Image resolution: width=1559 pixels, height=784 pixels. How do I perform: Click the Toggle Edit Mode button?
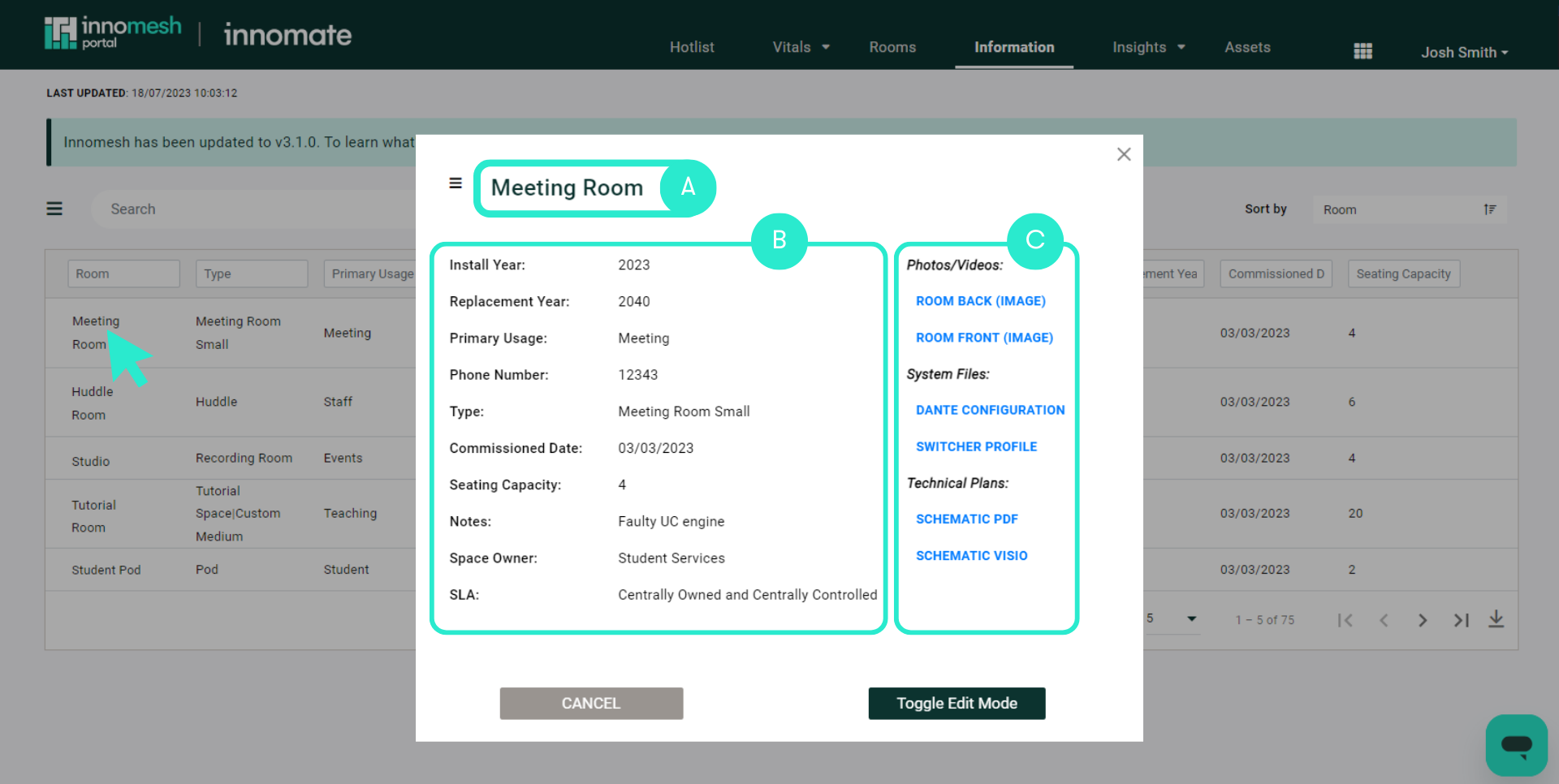(x=957, y=703)
